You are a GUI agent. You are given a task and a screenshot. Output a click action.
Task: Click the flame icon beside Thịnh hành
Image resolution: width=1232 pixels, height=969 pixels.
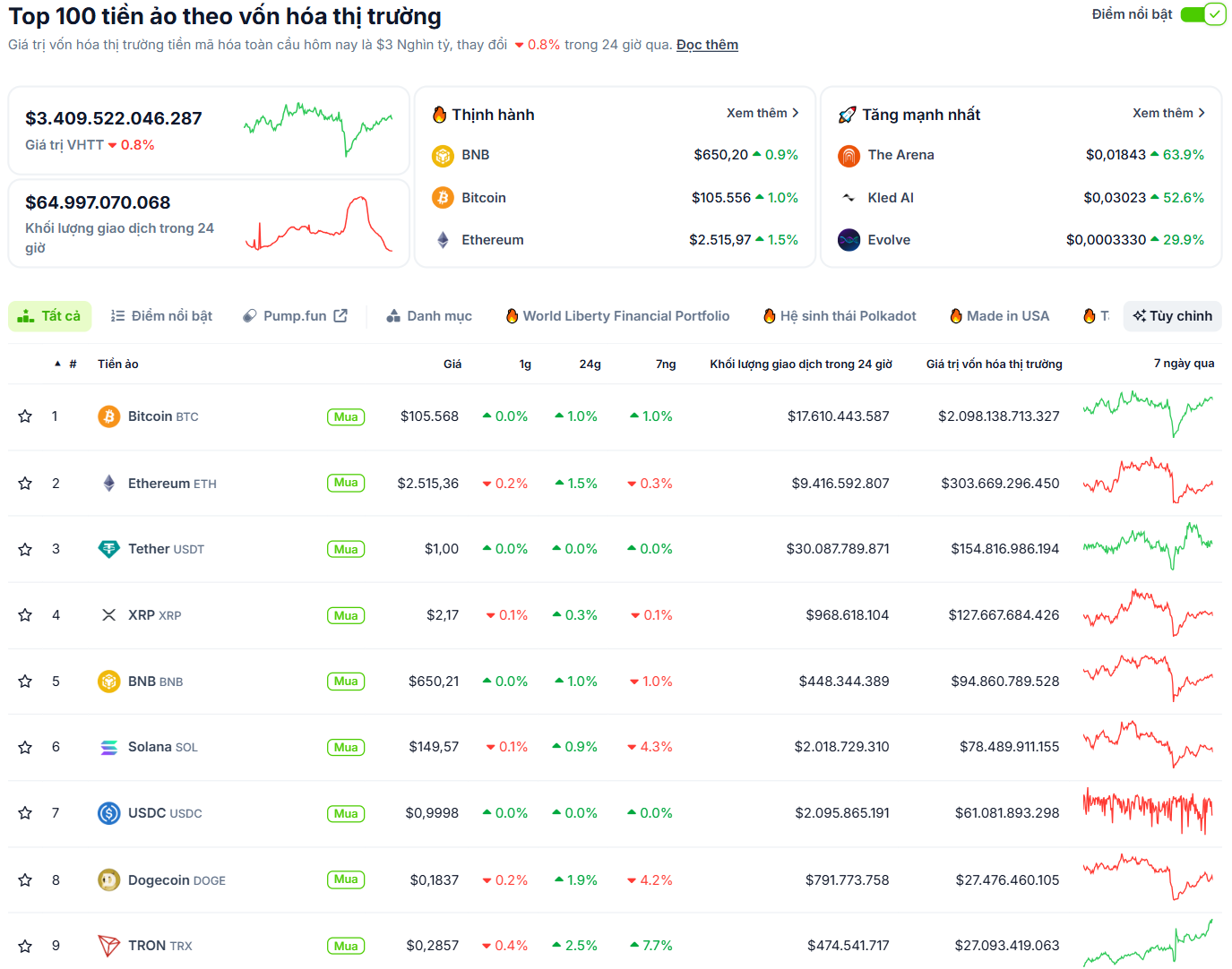[x=439, y=115]
